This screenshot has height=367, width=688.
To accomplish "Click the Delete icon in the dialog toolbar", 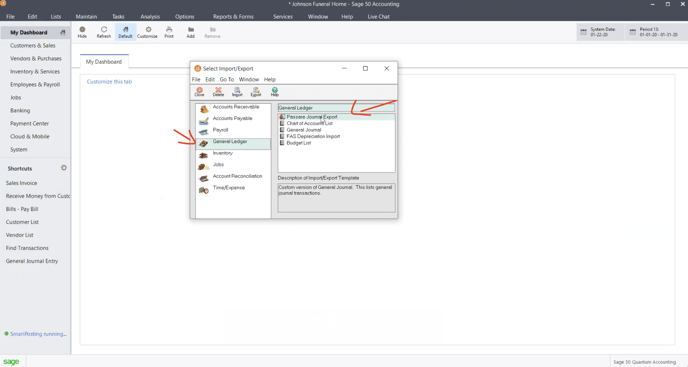I will (218, 91).
